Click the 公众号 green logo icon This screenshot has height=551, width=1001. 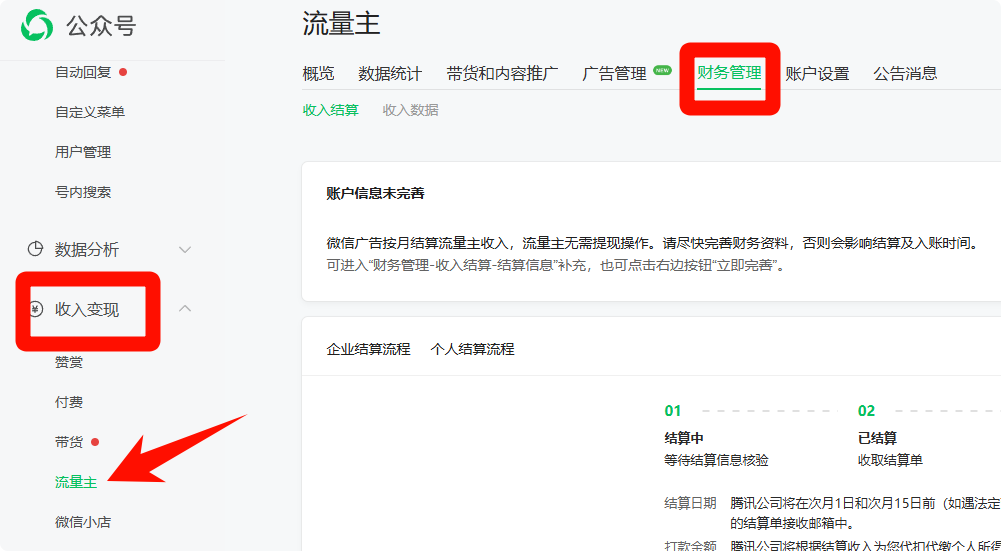tap(36, 26)
